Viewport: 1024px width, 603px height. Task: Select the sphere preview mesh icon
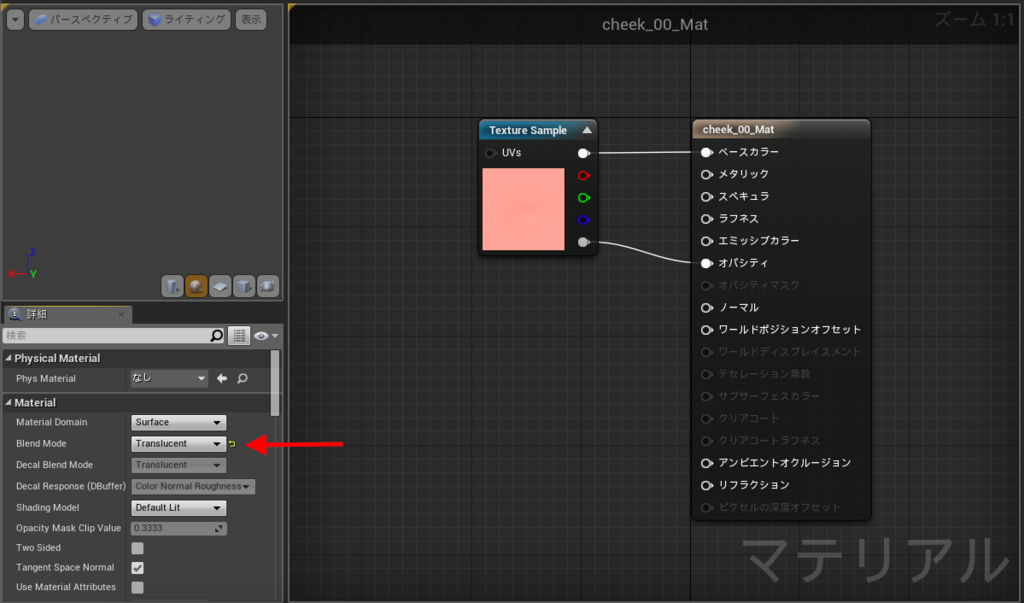pyautogui.click(x=196, y=286)
